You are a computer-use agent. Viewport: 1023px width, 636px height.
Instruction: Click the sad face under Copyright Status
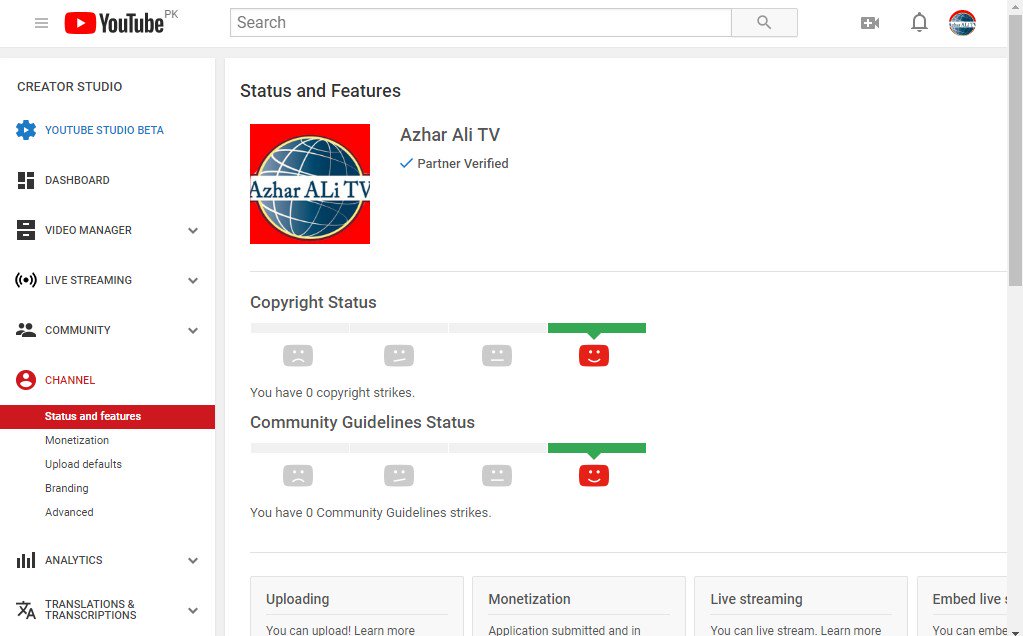pyautogui.click(x=298, y=356)
